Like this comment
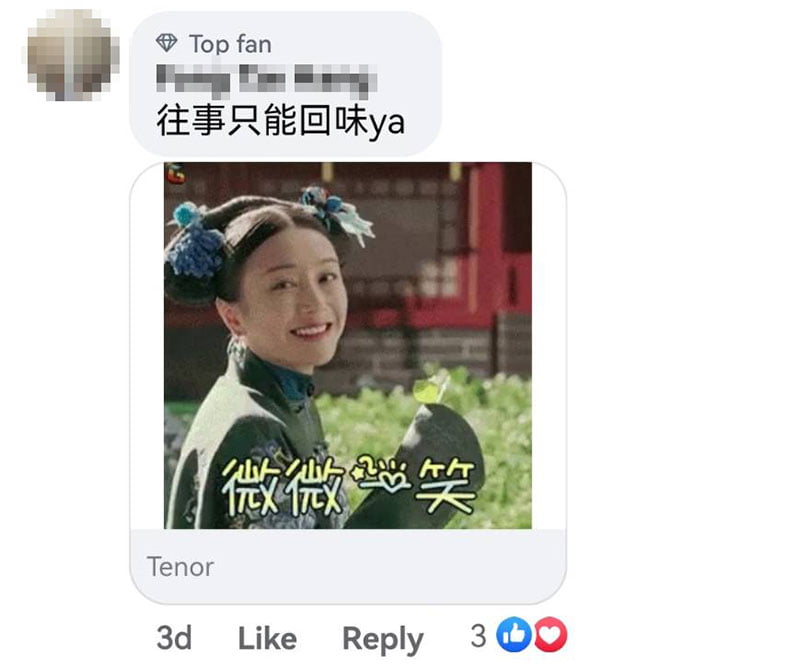Viewport: 800px width, 667px height. [x=267, y=638]
